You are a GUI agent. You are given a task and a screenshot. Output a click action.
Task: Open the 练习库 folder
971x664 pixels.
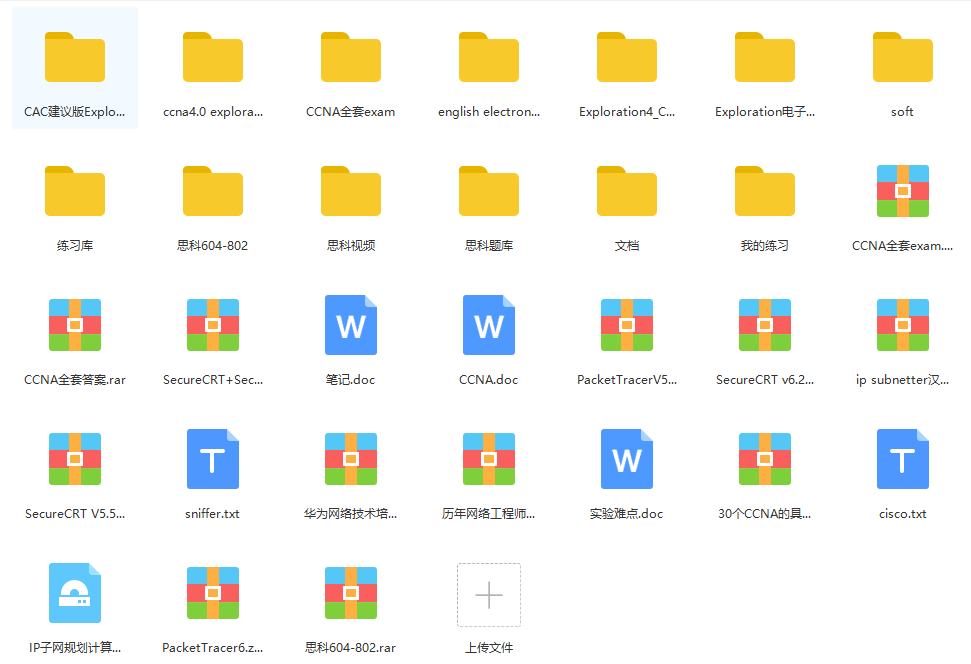(75, 191)
